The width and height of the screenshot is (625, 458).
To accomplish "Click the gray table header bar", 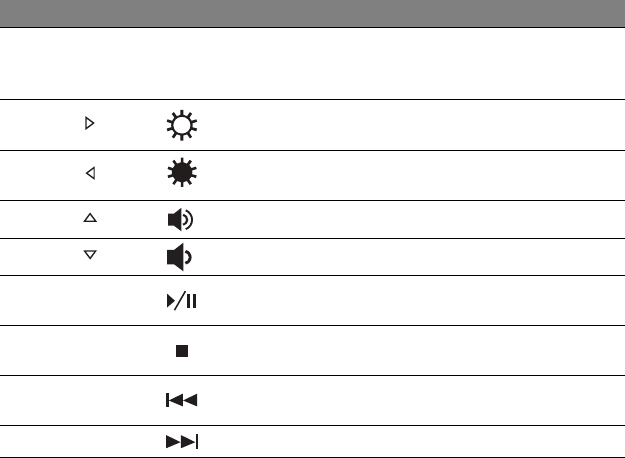I will click(x=312, y=13).
